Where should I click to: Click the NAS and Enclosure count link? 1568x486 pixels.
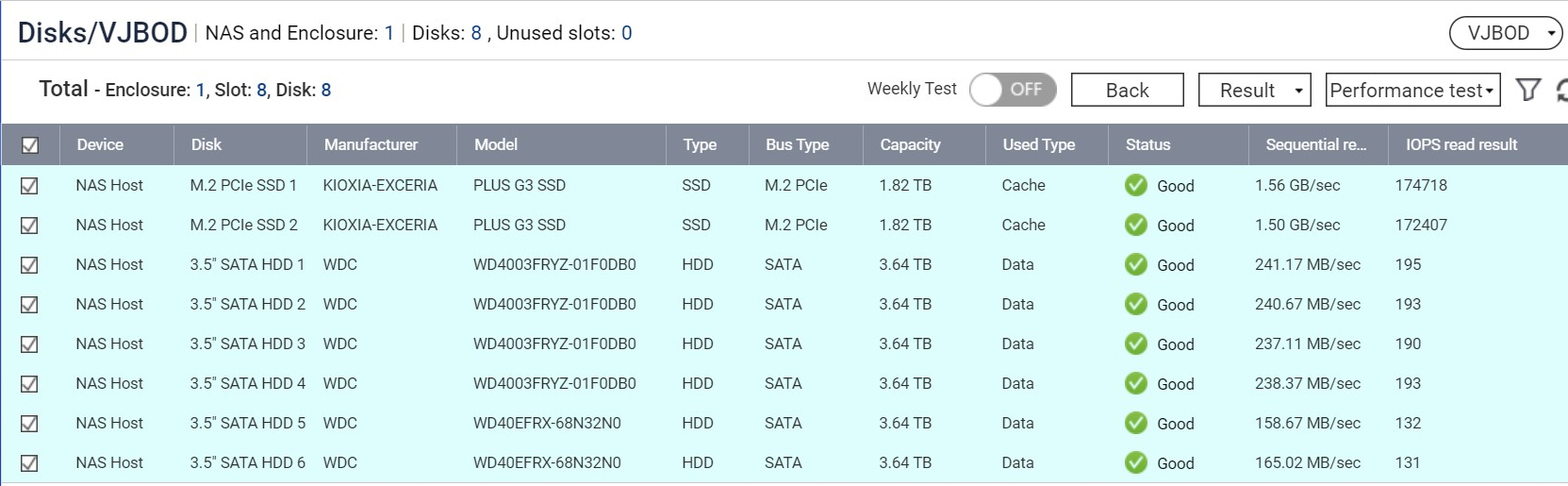point(388,33)
